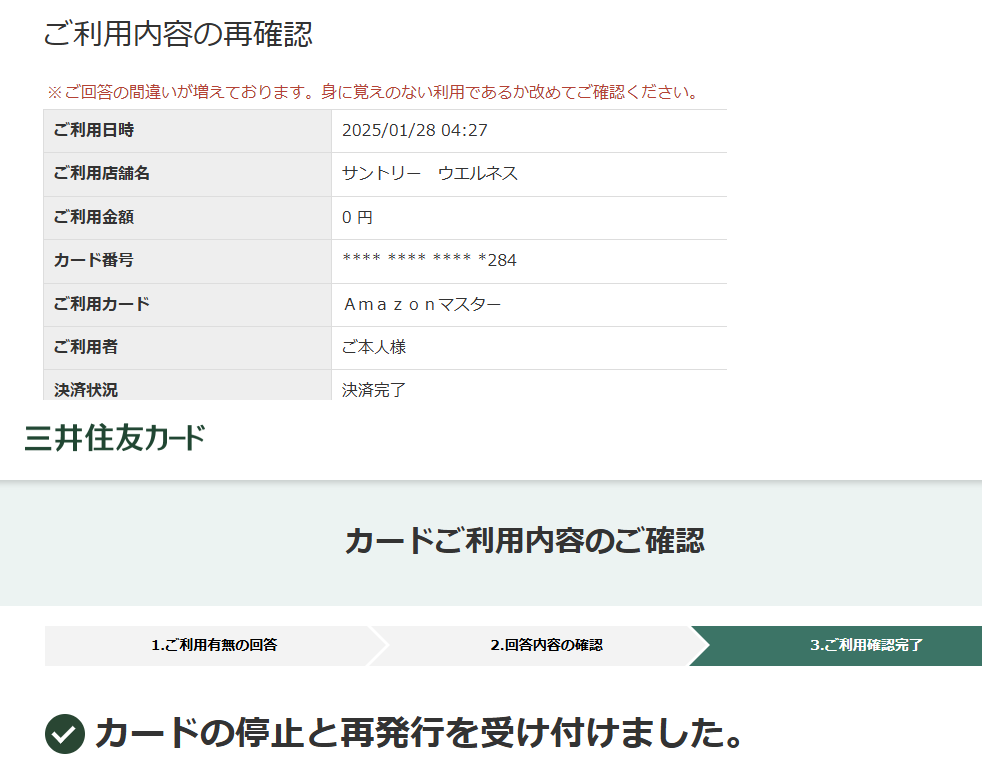This screenshot has width=982, height=781.
Task: Click the amount value 0 円
Action: click(357, 217)
